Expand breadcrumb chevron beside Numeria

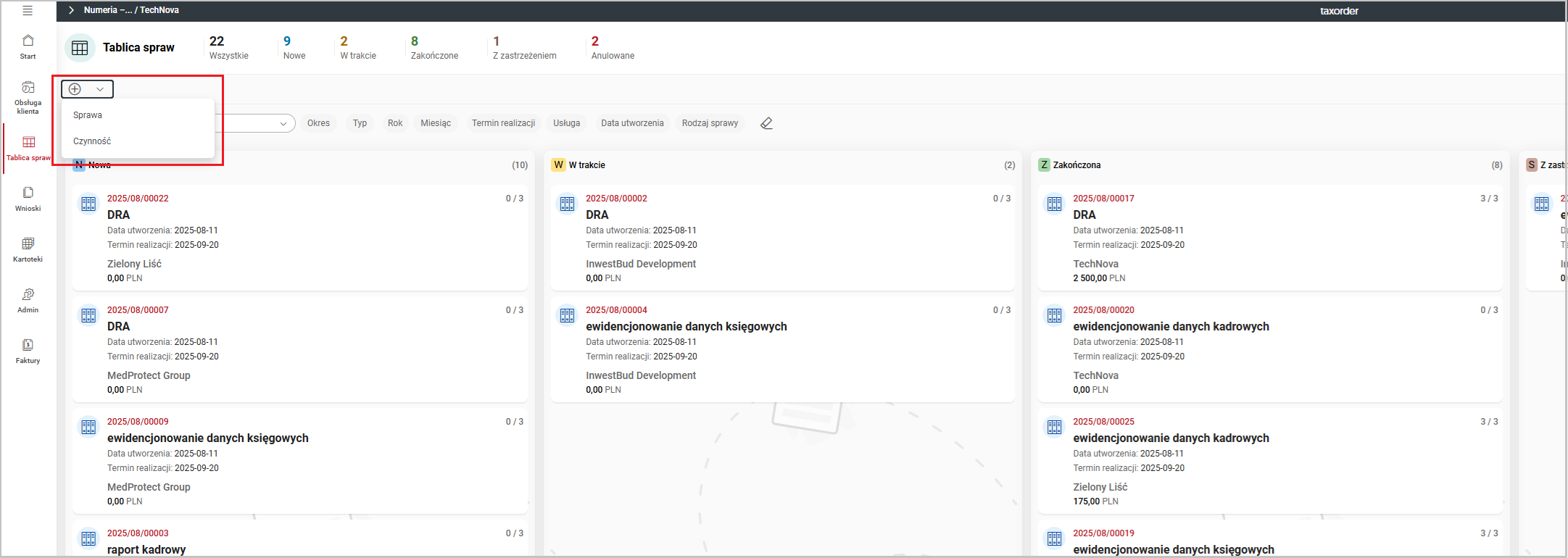click(71, 10)
